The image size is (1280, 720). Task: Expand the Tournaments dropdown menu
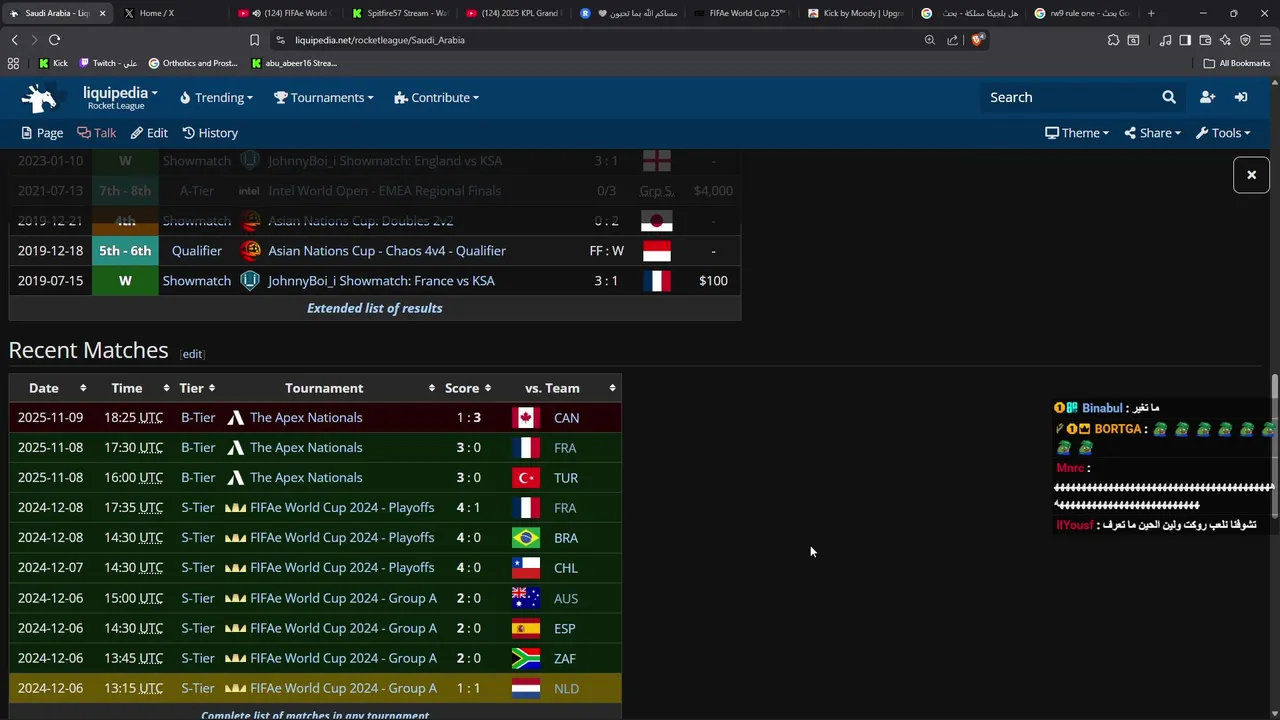324,97
